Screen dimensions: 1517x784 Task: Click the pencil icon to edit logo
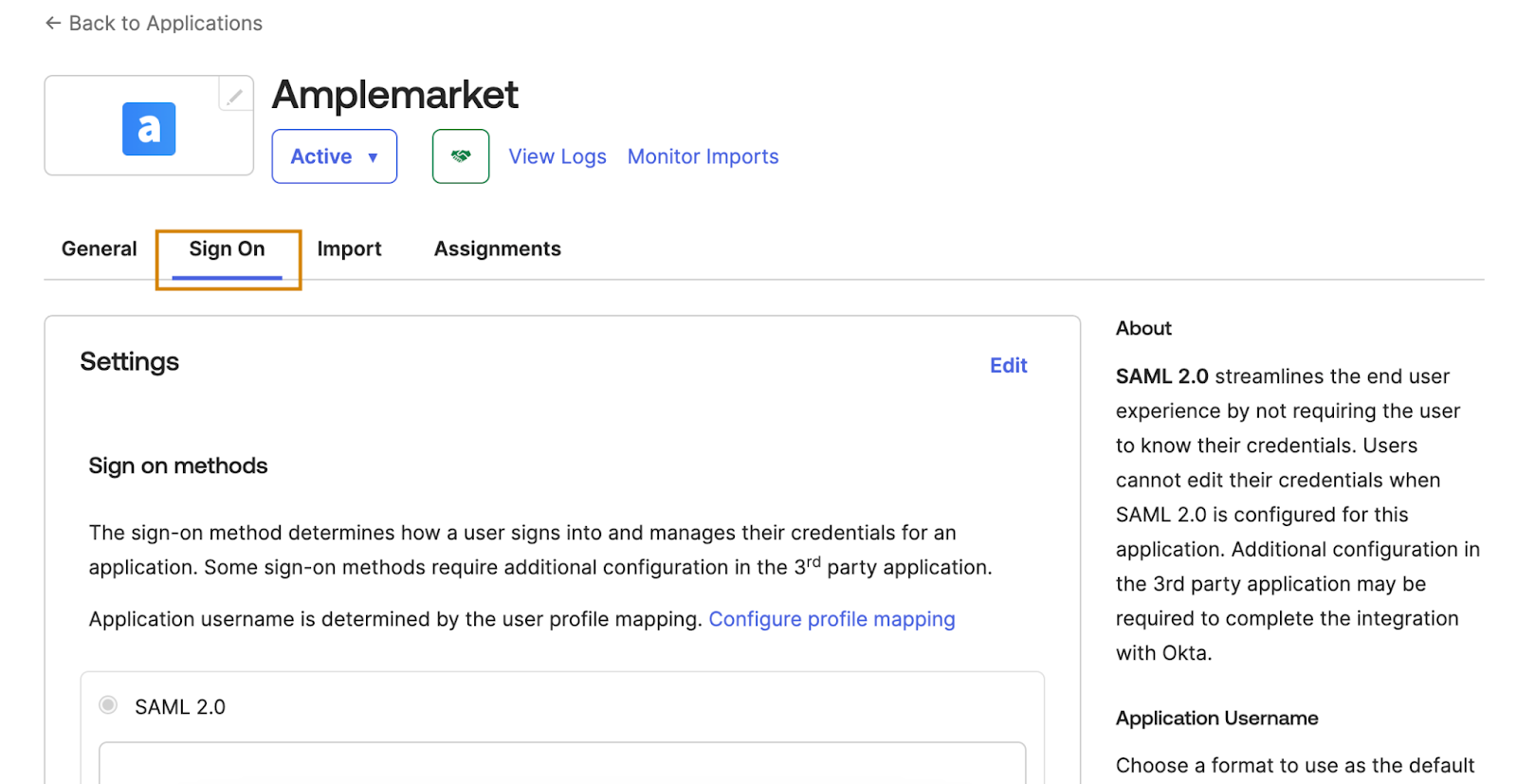(x=234, y=96)
